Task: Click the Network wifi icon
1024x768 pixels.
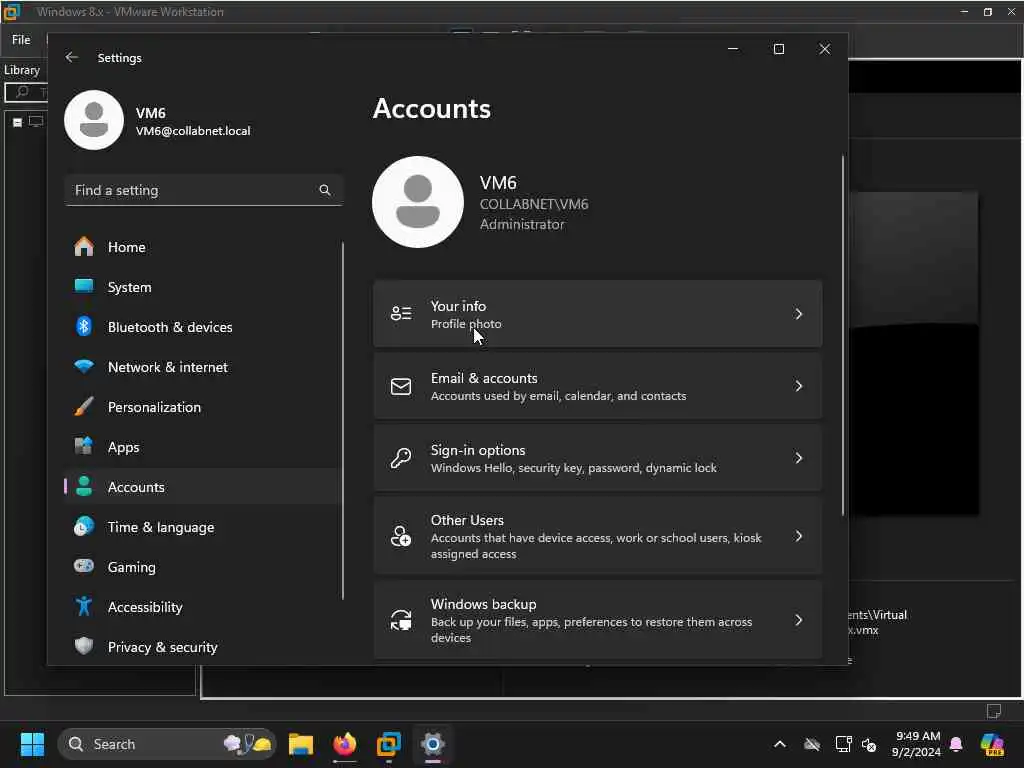Action: (84, 366)
